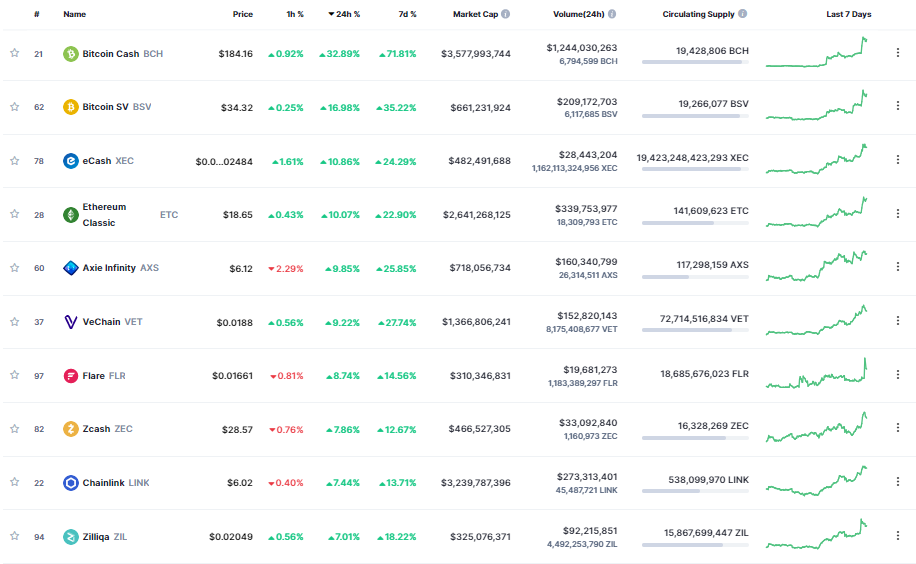Open Axie Infinity three-dot menu
Image resolution: width=916 pixels, height=564 pixels.
pos(898,267)
